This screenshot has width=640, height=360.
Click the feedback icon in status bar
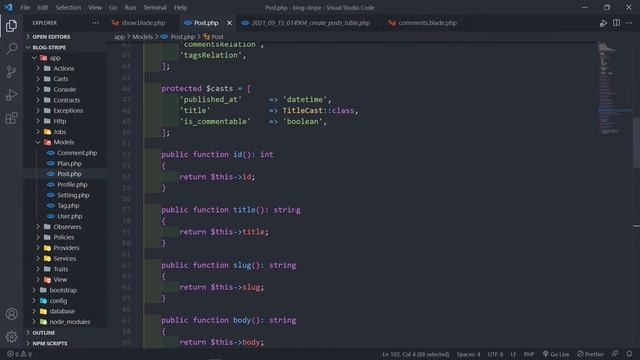click(x=615, y=354)
